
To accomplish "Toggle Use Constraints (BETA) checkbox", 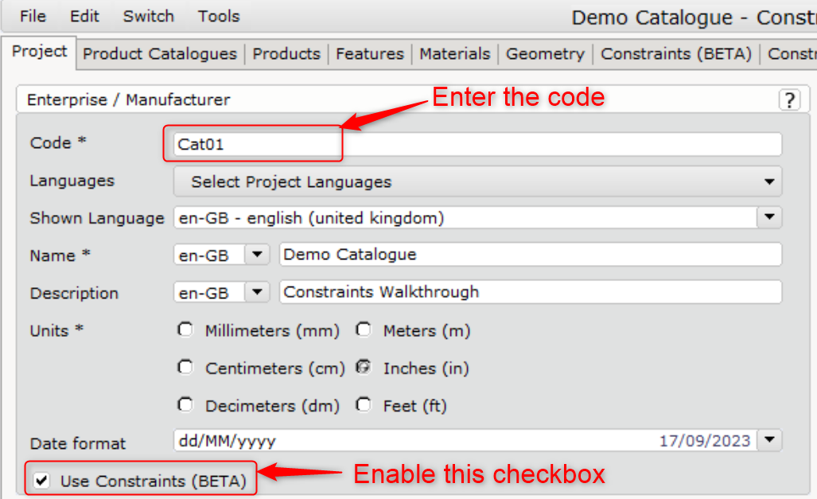I will click(x=42, y=480).
